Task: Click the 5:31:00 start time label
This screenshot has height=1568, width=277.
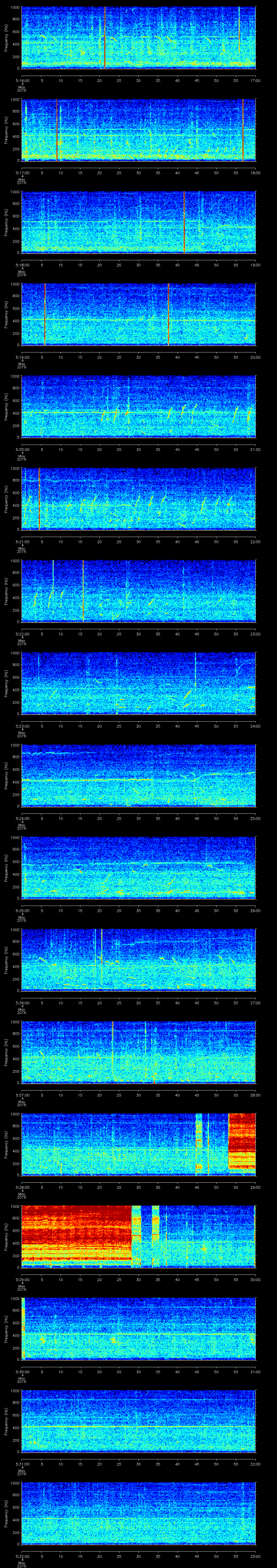Action: coord(22,1464)
